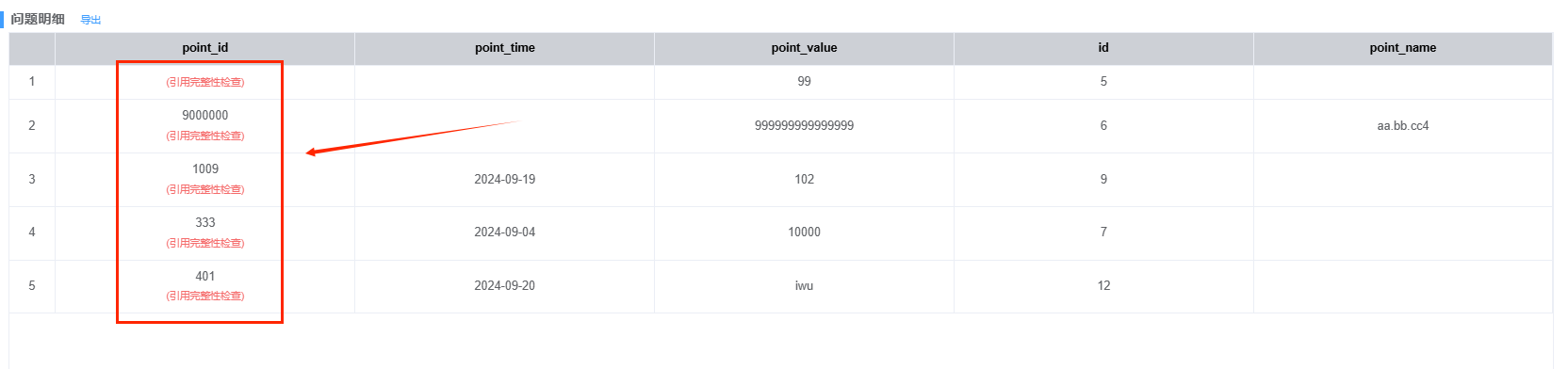Select the point_time column header
The height and width of the screenshot is (369, 1568).
point(504,48)
